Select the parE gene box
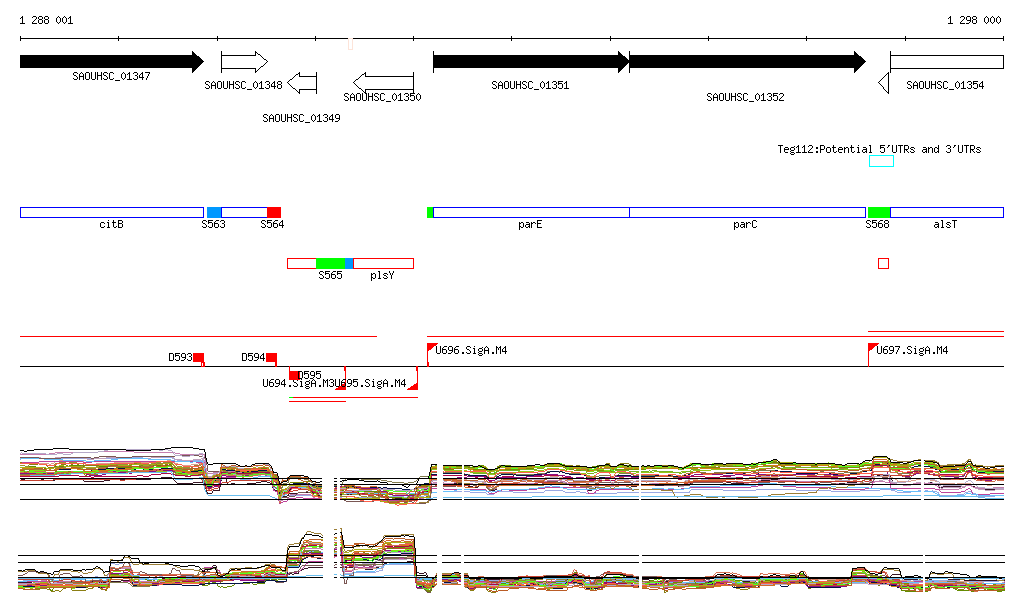1024x611 pixels. point(531,213)
